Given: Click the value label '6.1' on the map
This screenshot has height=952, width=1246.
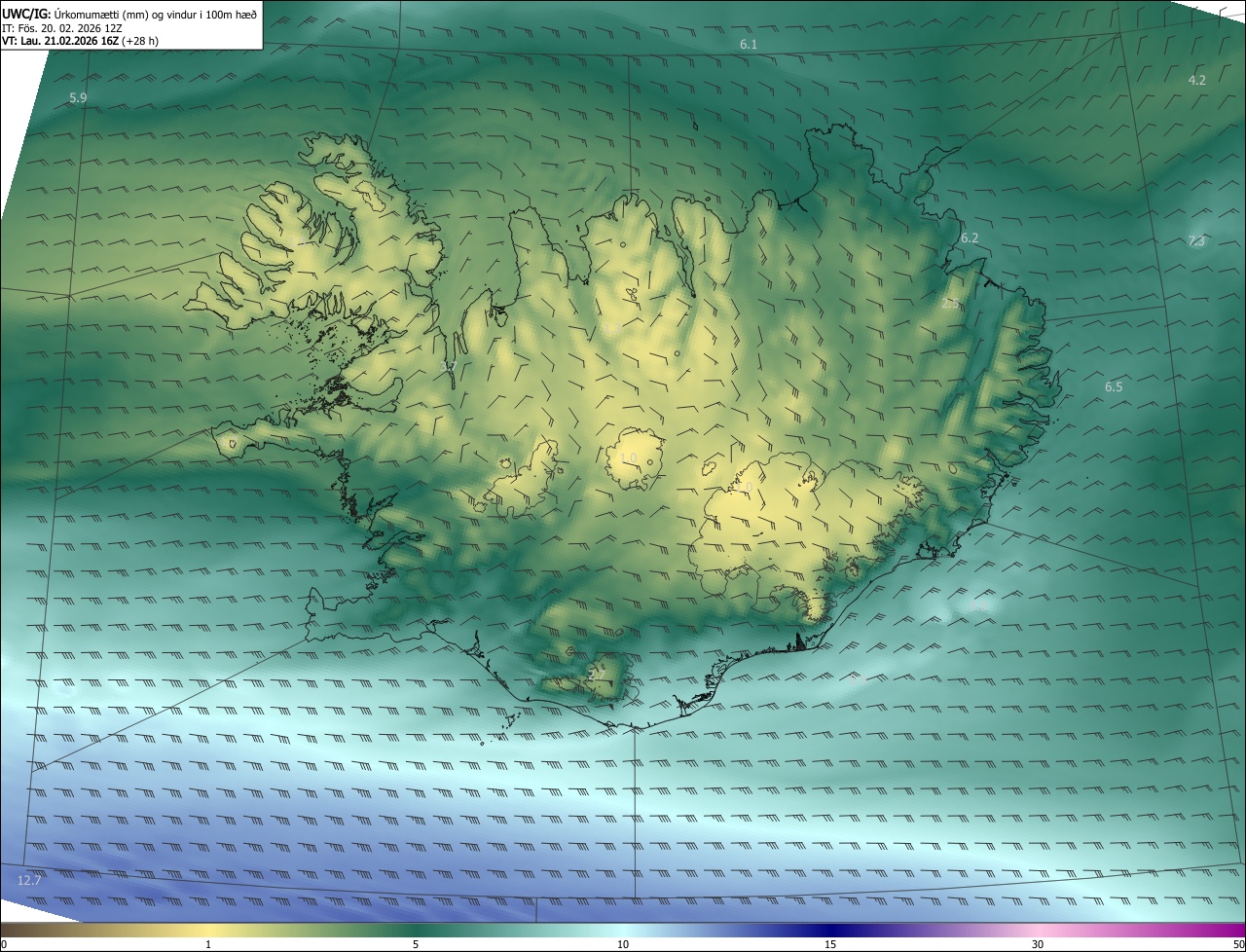Looking at the screenshot, I should coord(749,45).
